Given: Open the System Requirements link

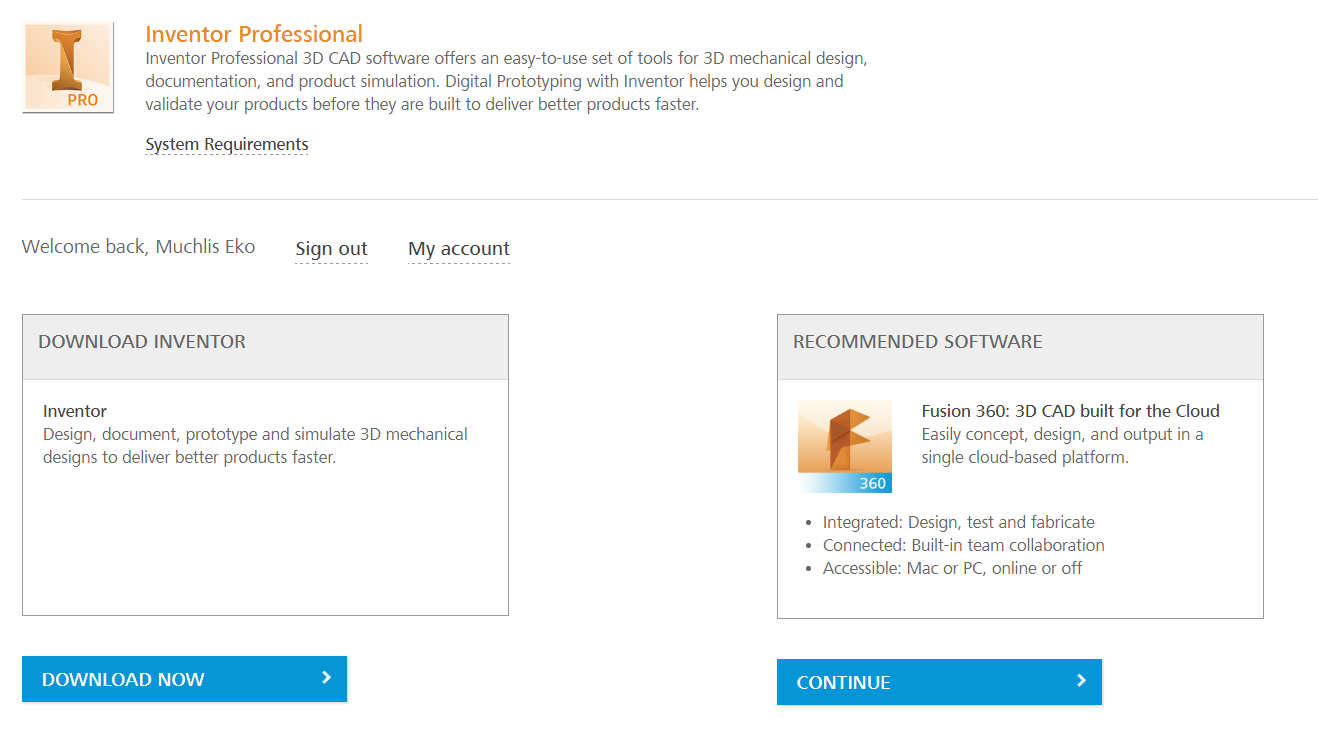Looking at the screenshot, I should pos(226,144).
